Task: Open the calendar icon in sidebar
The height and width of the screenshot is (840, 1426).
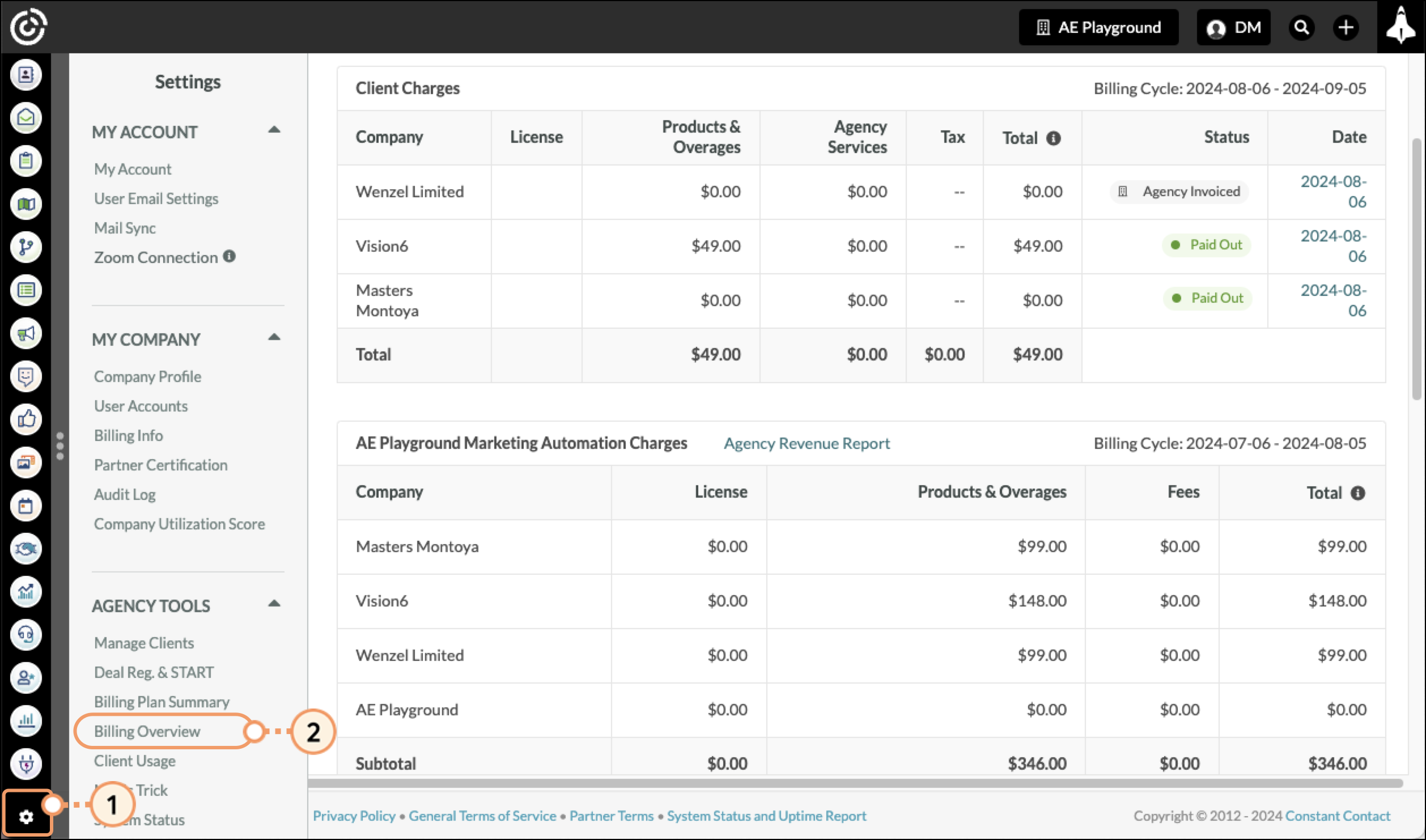Action: point(26,506)
